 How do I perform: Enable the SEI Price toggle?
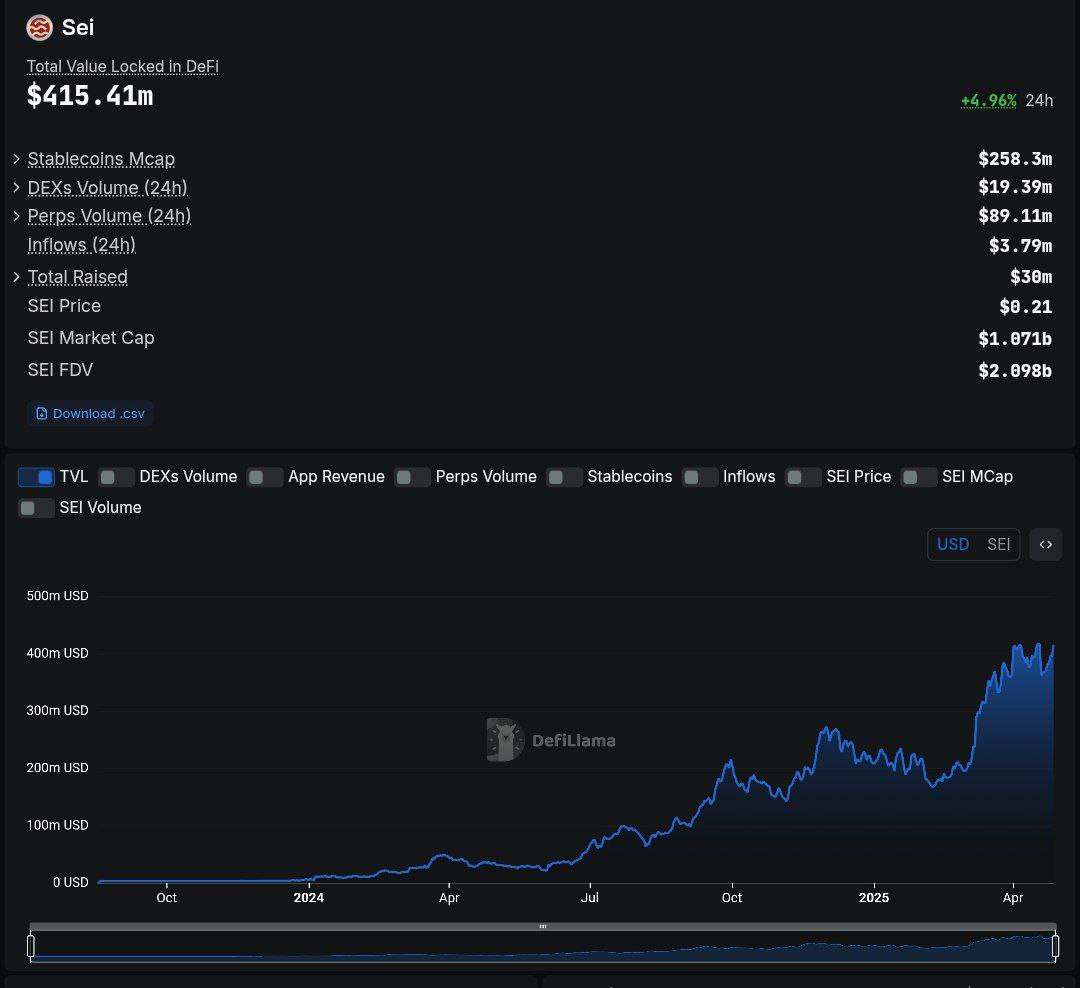803,477
